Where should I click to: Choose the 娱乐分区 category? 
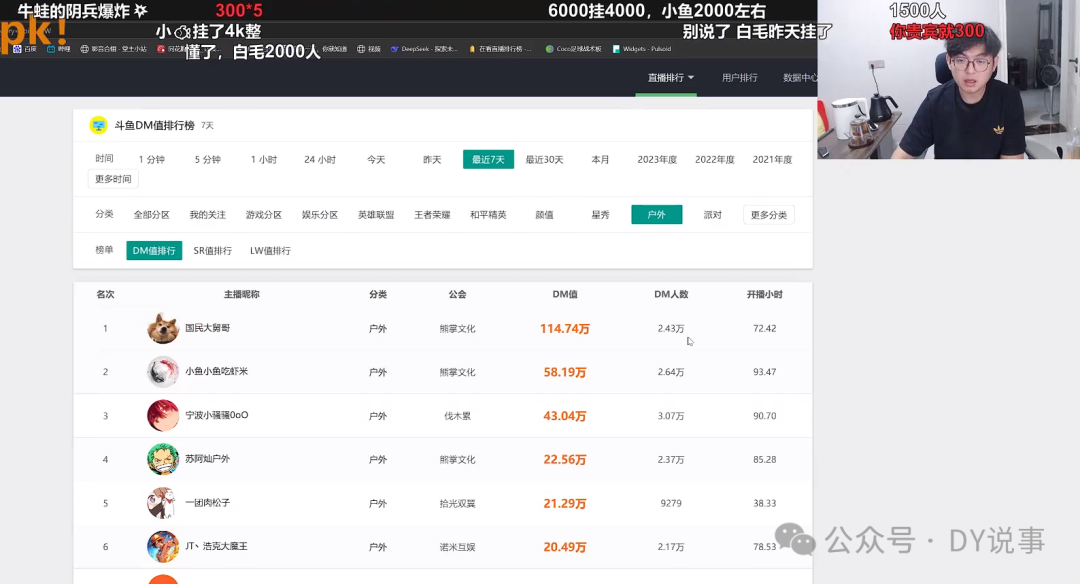tap(320, 215)
